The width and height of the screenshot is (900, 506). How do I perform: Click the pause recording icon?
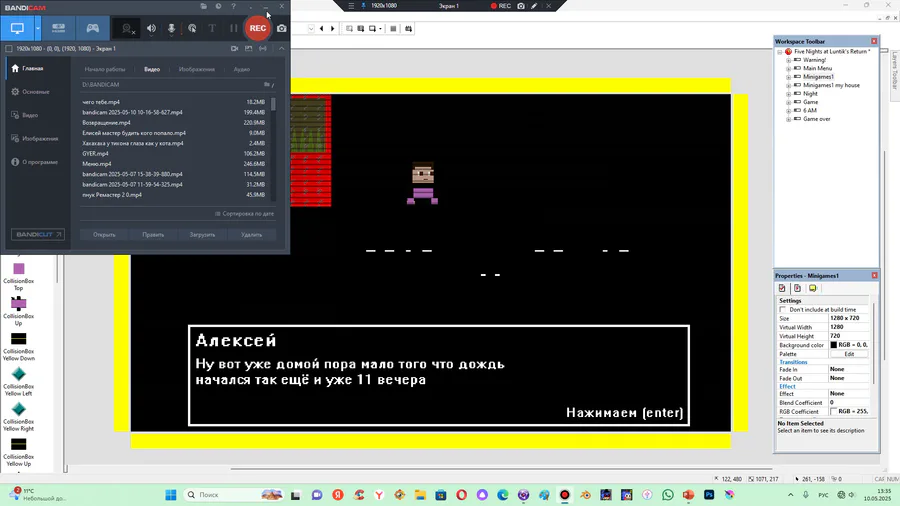(234, 28)
